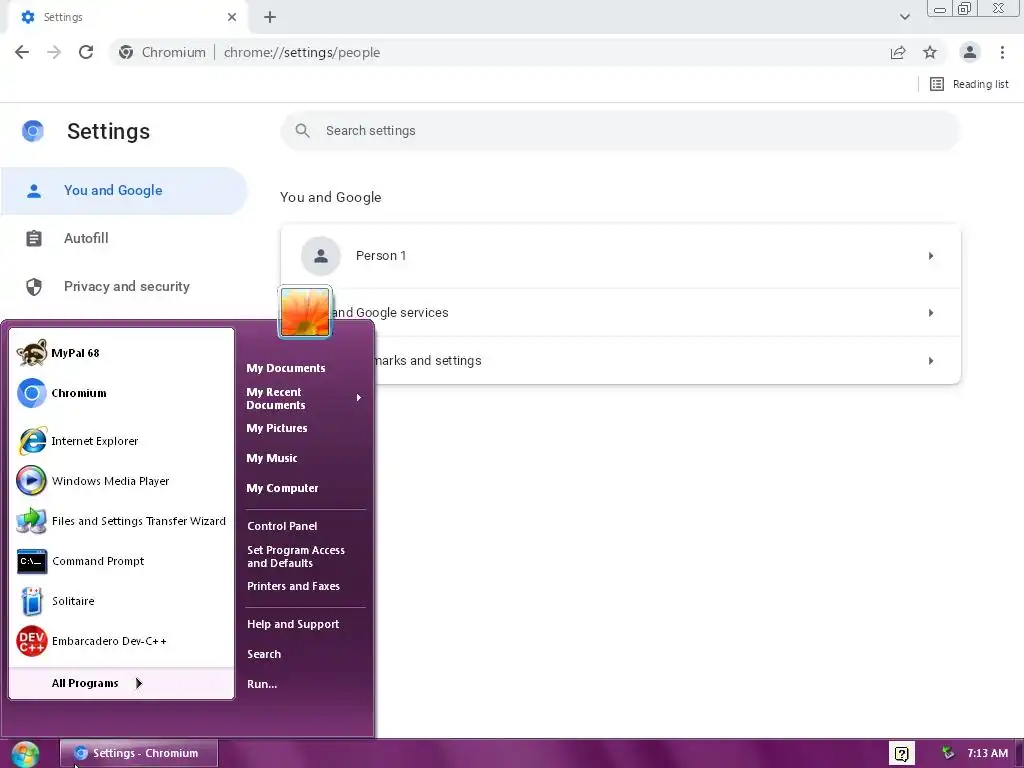The image size is (1024, 768).
Task: Expand My Recent Documents submenu
Action: click(x=304, y=398)
